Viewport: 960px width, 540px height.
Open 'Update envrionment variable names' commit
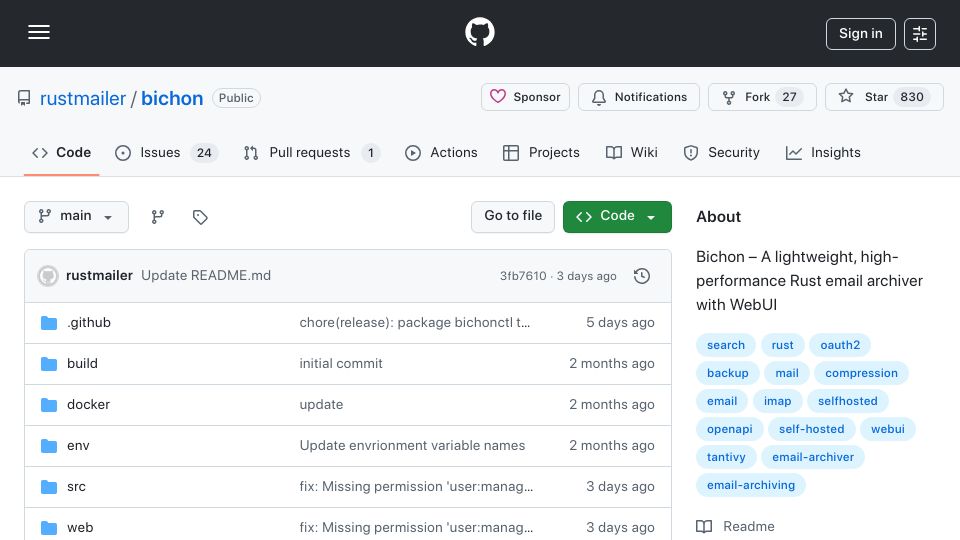pos(412,446)
